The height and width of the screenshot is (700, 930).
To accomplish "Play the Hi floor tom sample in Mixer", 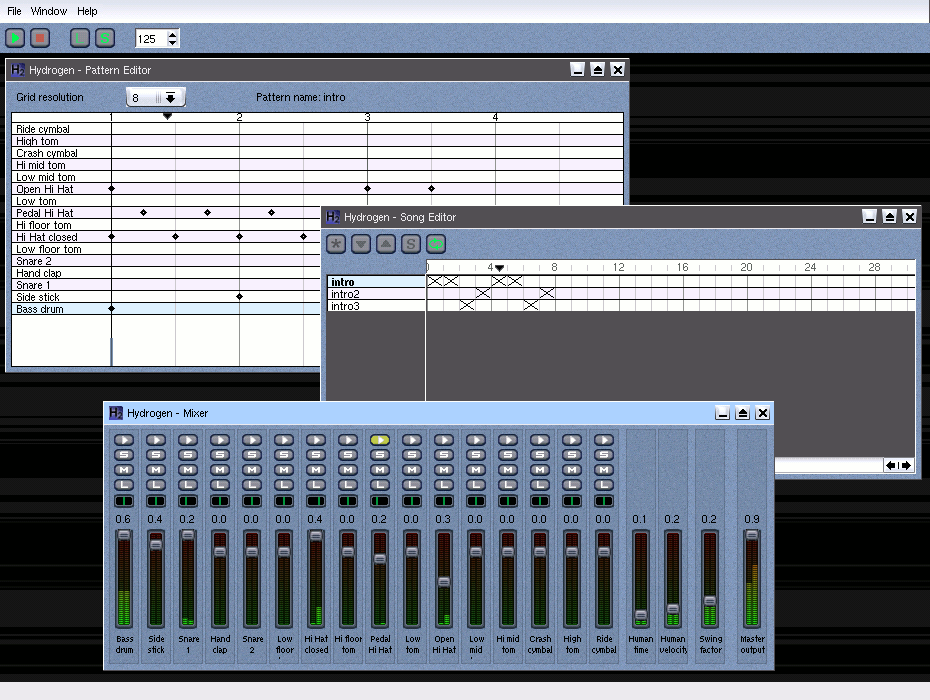I will point(348,440).
